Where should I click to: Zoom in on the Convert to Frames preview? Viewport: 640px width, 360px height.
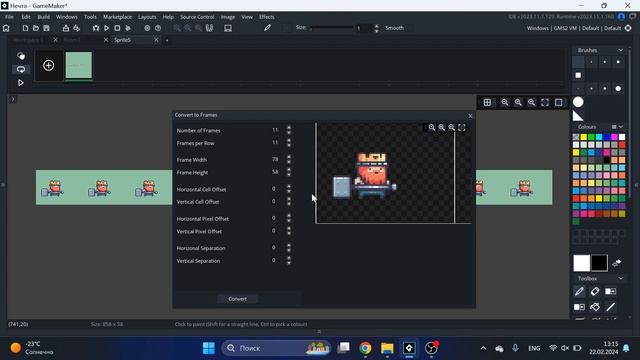[x=452, y=128]
